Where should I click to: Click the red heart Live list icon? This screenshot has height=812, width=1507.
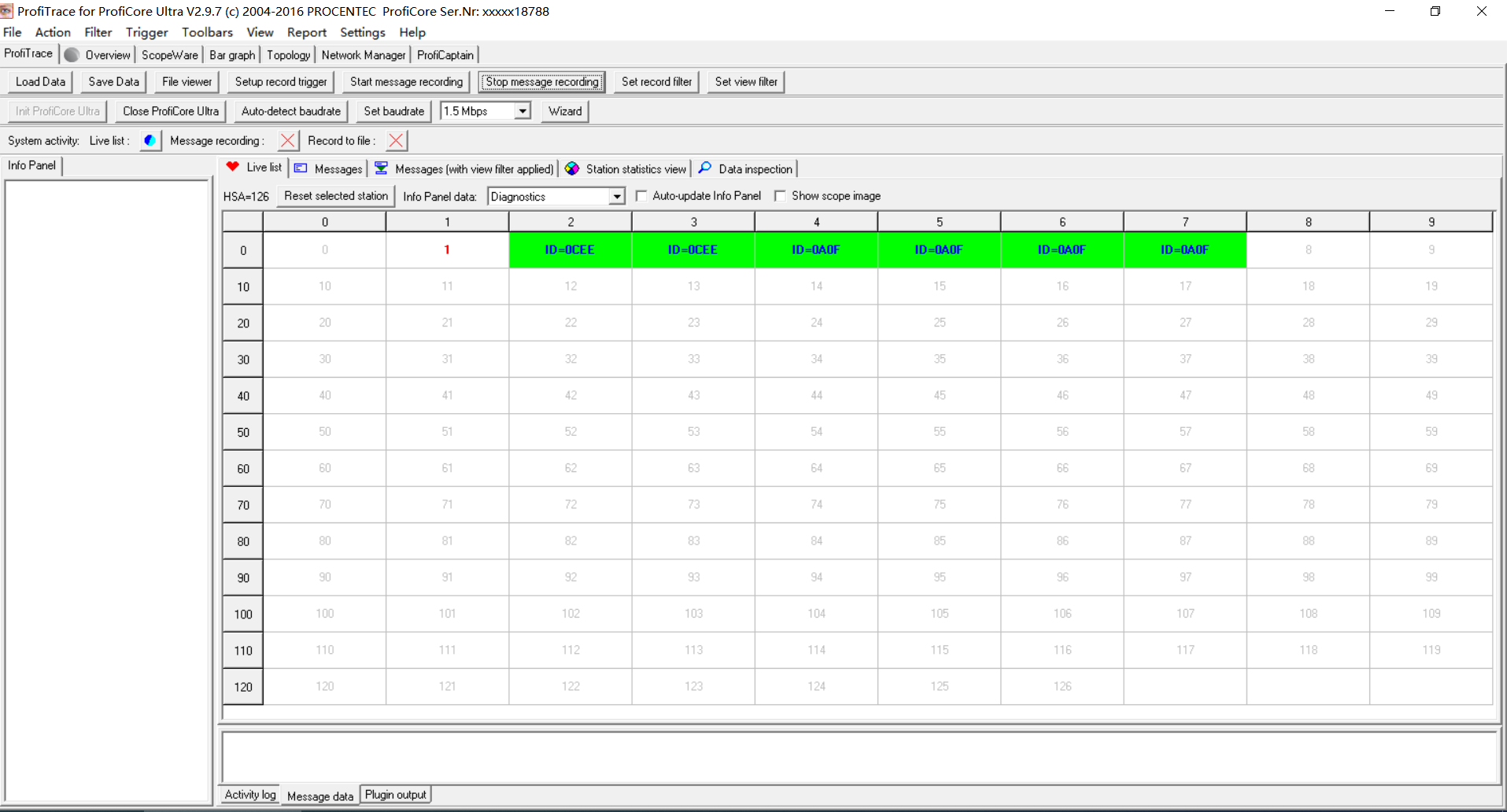point(232,167)
